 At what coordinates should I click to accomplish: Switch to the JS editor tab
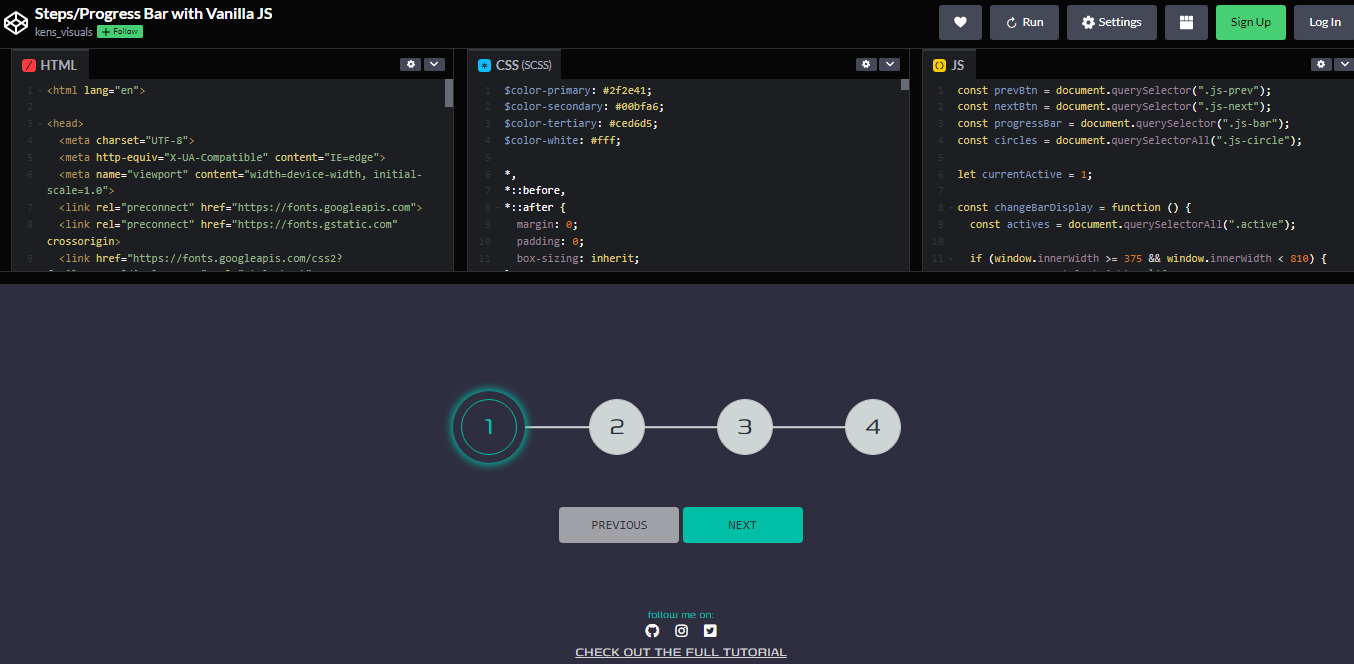click(x=949, y=63)
